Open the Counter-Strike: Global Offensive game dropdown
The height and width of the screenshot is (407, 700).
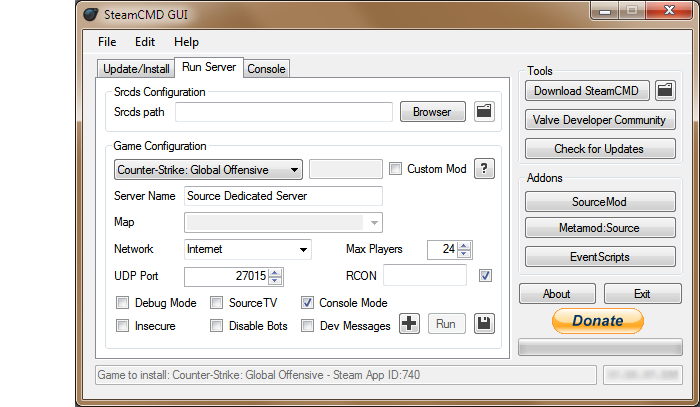pyautogui.click(x=208, y=170)
